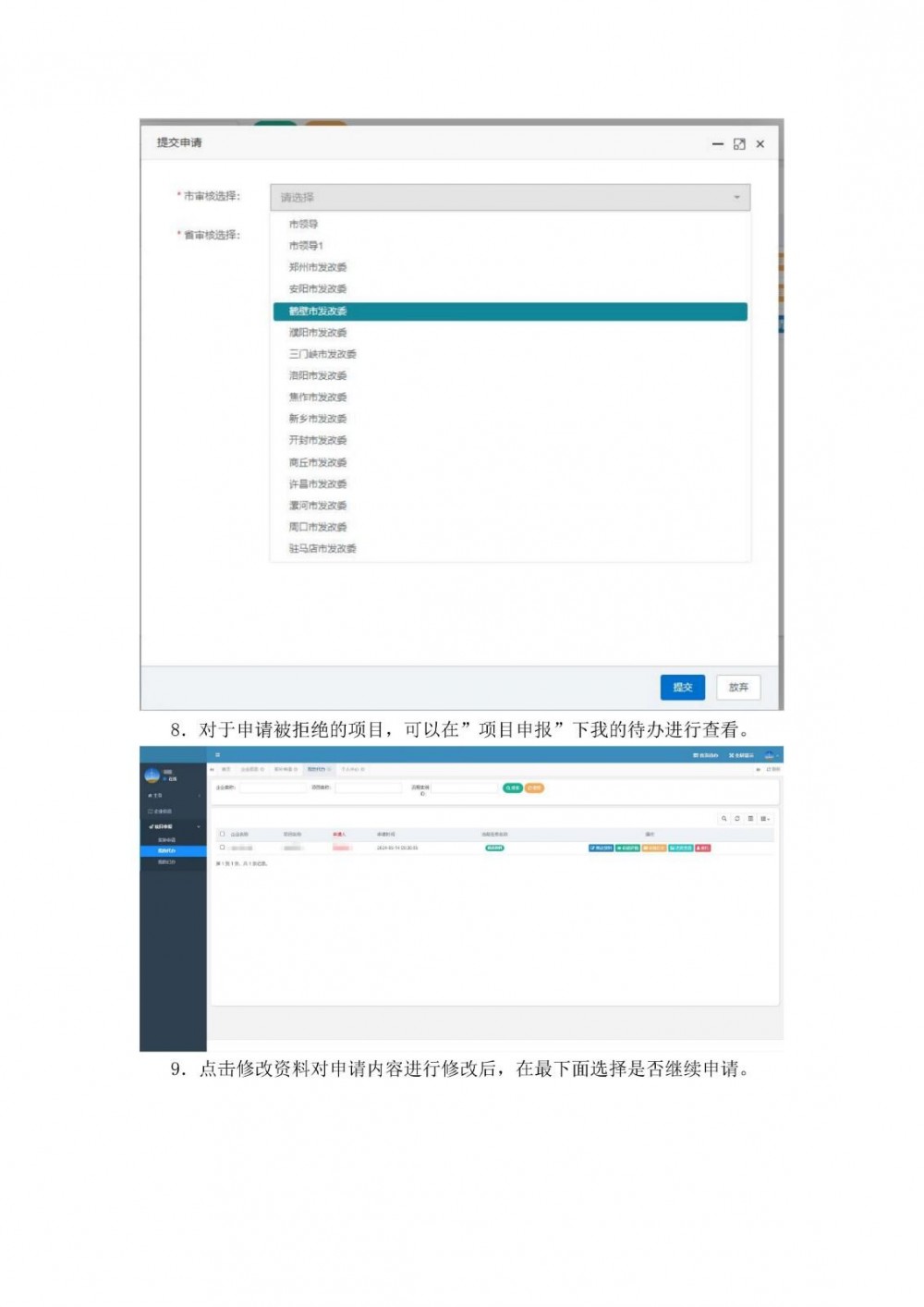Select 鹤壁市发改委 from the dropdown list
Screen dimensions: 924x1307
click(509, 311)
